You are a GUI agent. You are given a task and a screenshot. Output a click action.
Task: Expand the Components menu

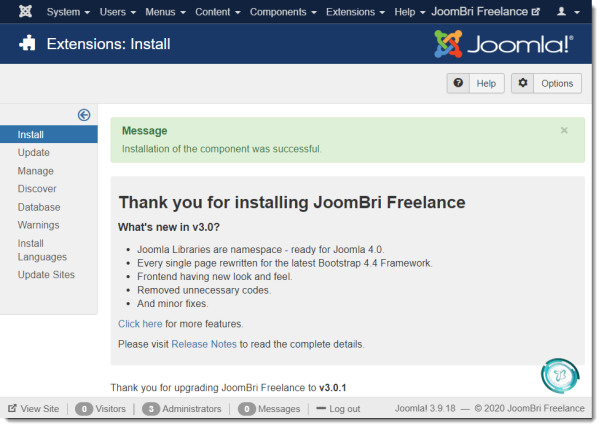pos(283,12)
